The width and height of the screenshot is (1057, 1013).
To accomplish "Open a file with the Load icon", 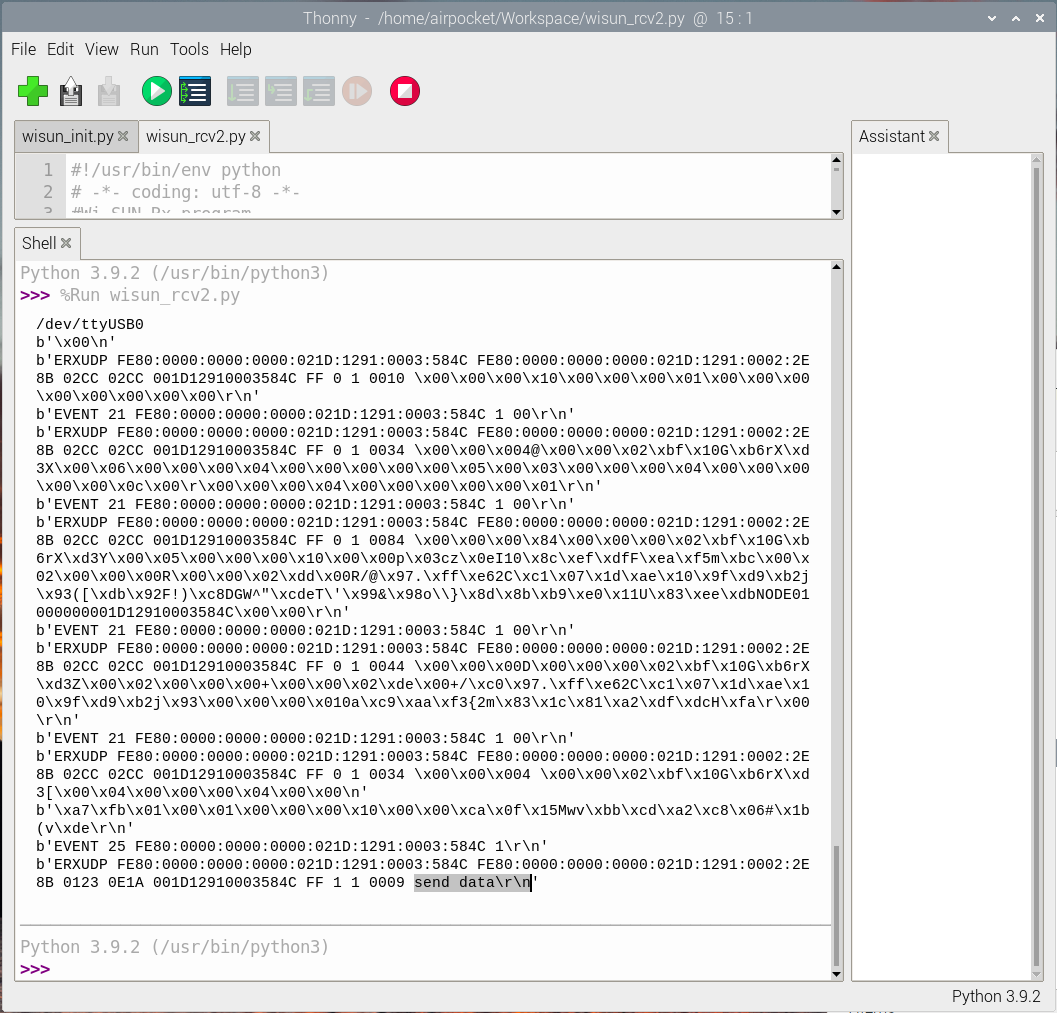I will click(x=71, y=92).
